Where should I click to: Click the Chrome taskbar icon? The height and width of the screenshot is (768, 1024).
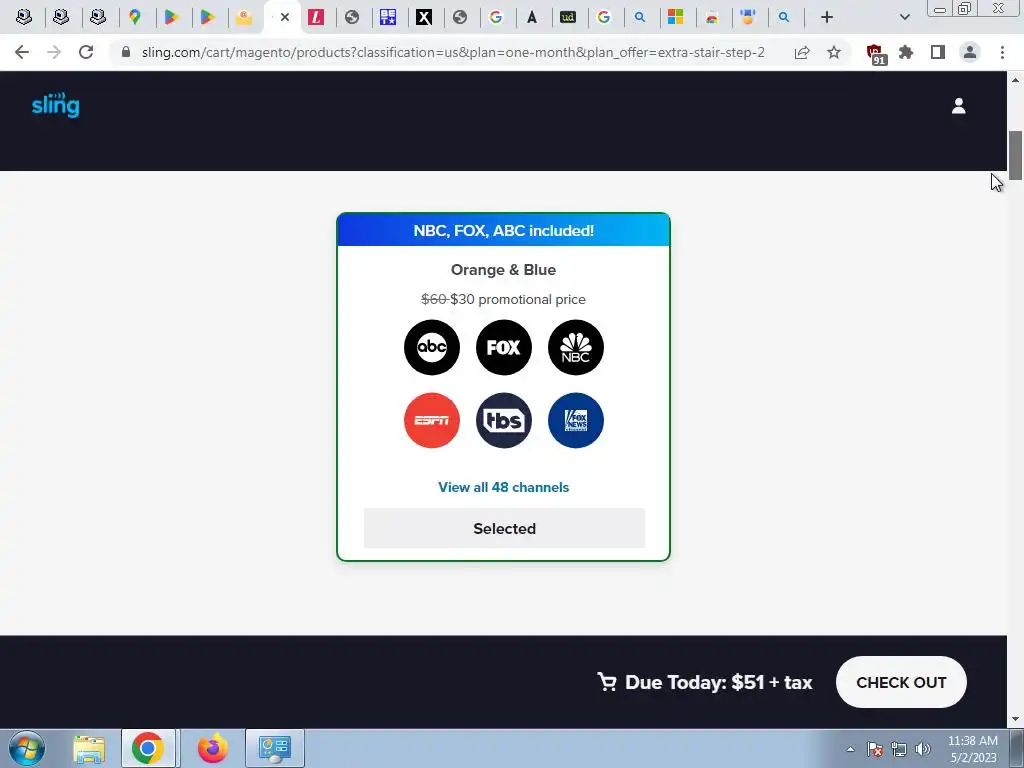click(x=148, y=748)
